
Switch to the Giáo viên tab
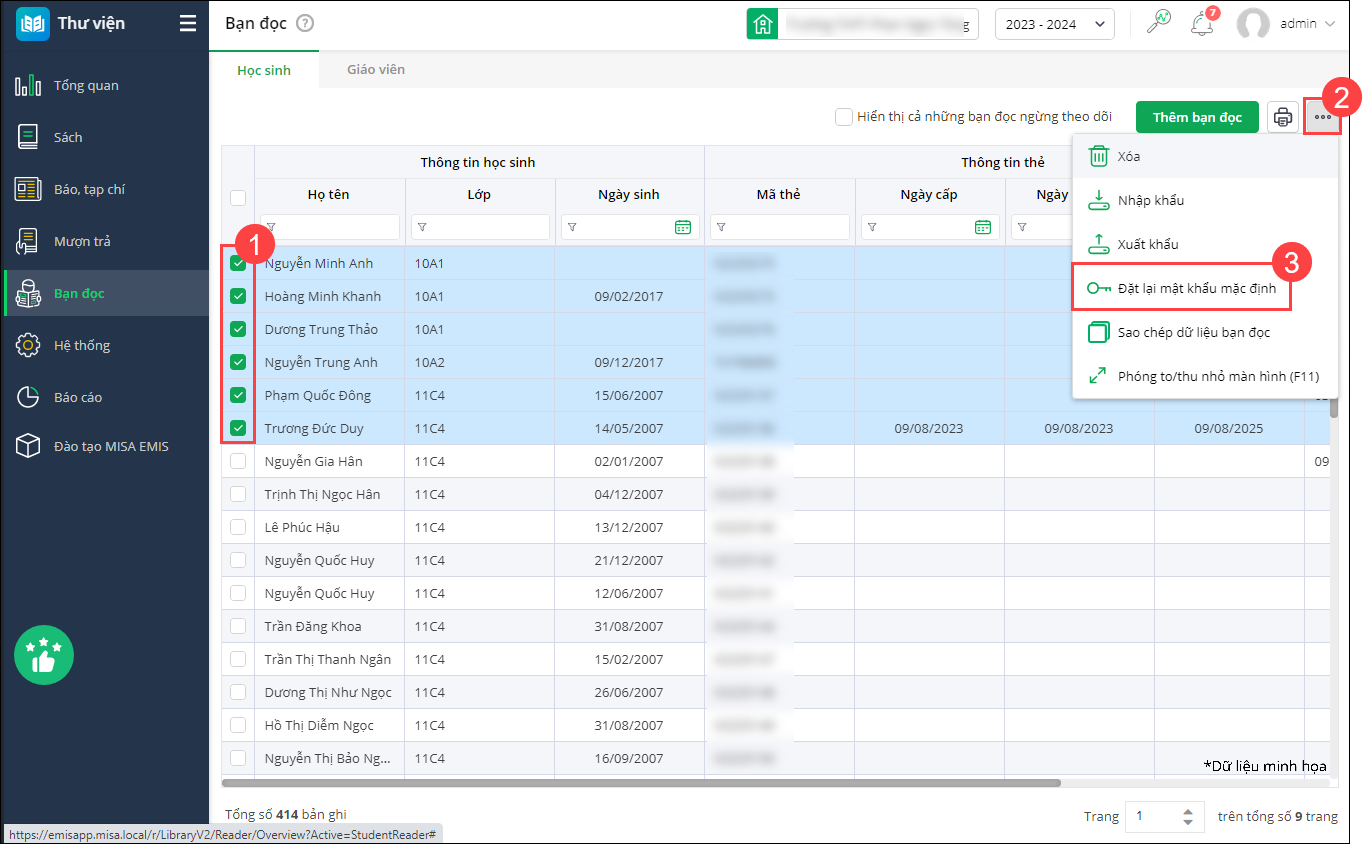coord(376,70)
